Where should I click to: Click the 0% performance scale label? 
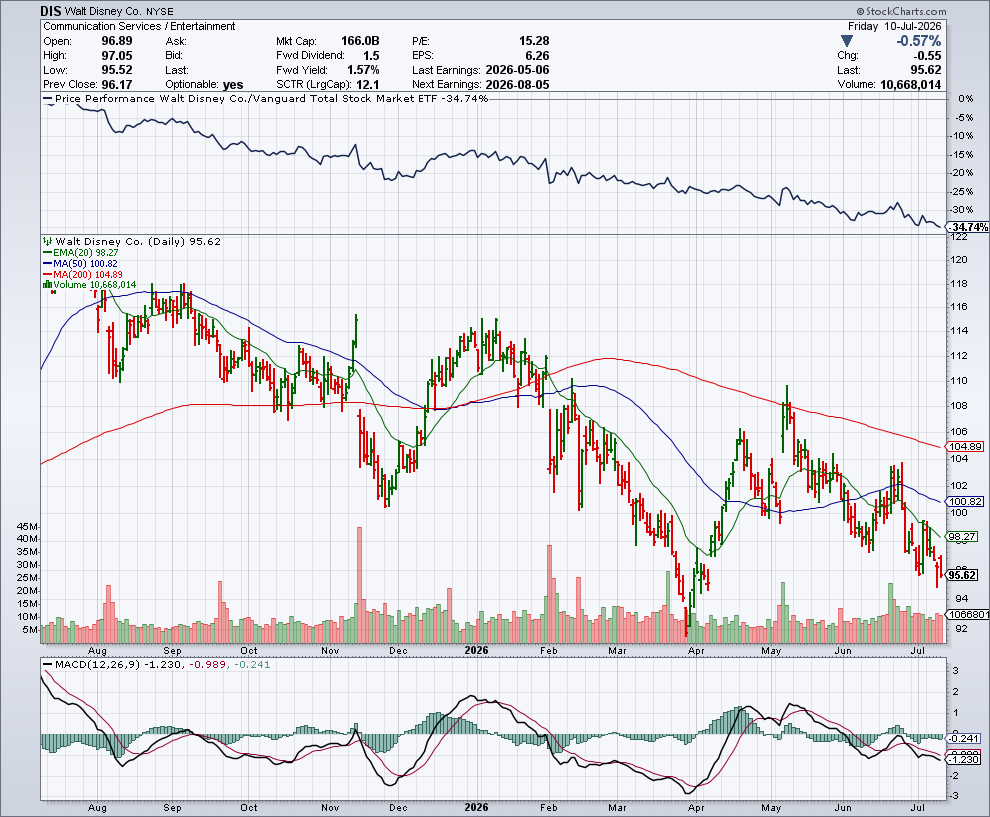(x=965, y=98)
